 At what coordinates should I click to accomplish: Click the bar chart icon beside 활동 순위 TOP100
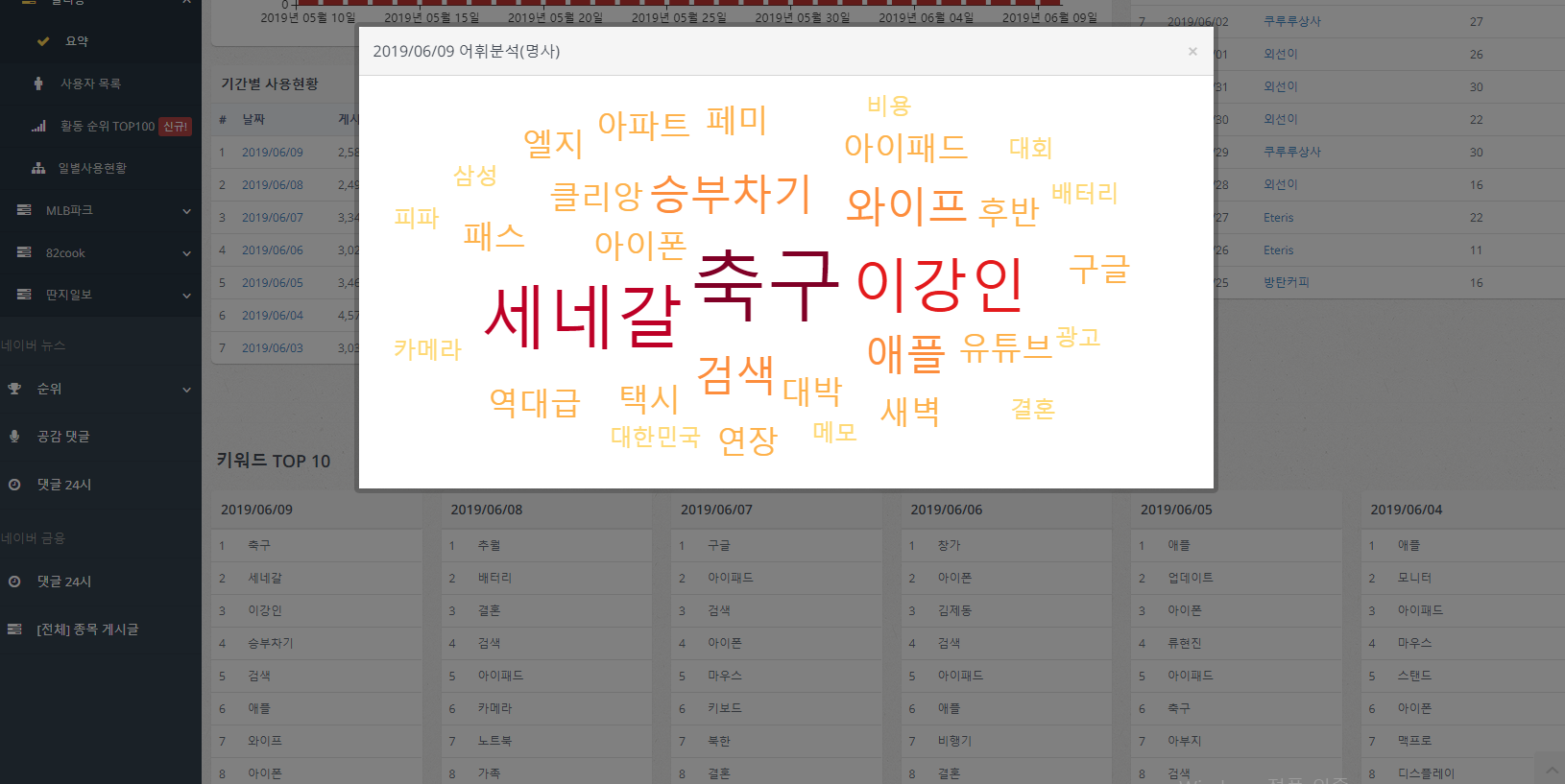coord(38,126)
